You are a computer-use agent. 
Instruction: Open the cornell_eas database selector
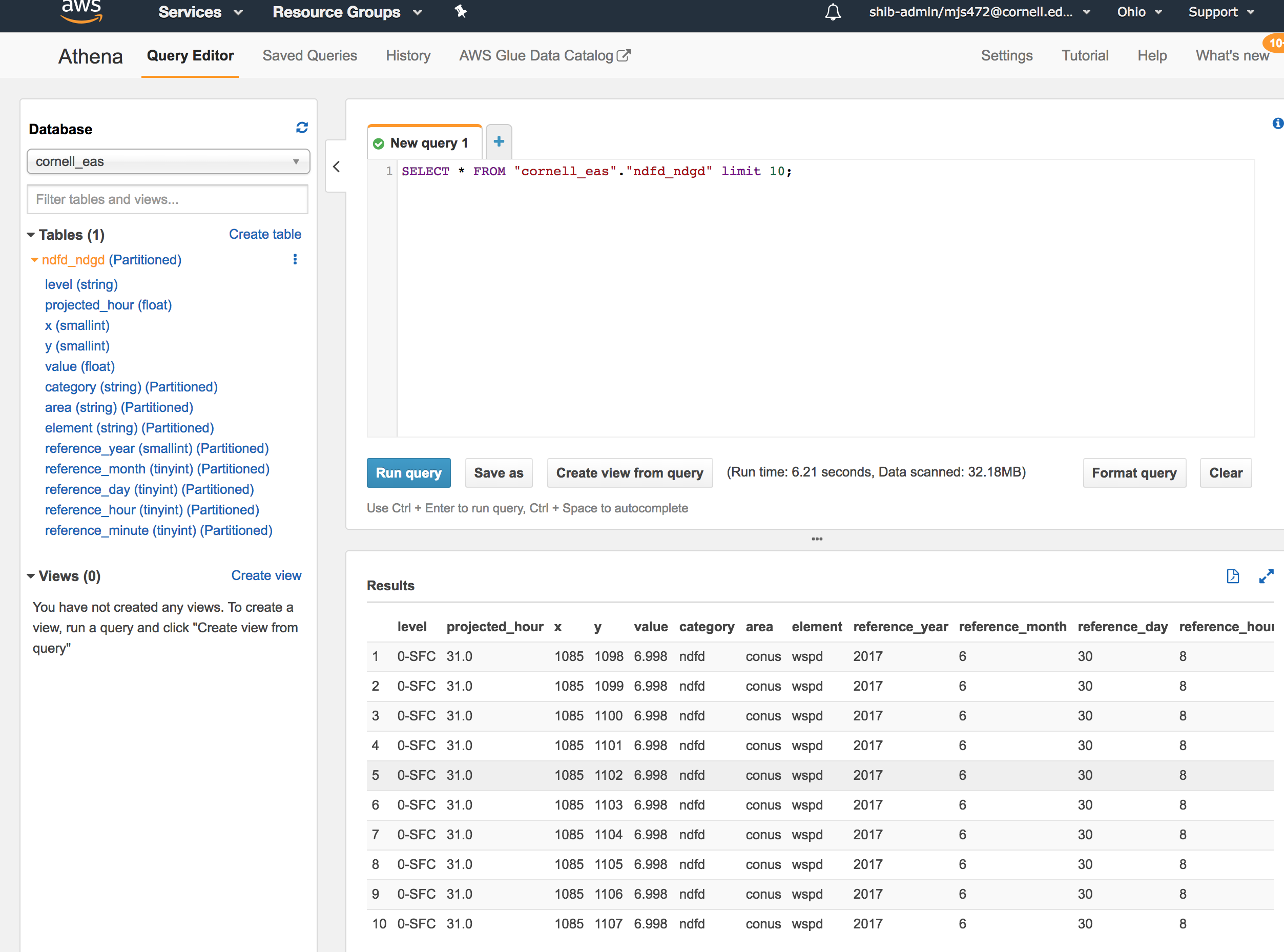[168, 161]
